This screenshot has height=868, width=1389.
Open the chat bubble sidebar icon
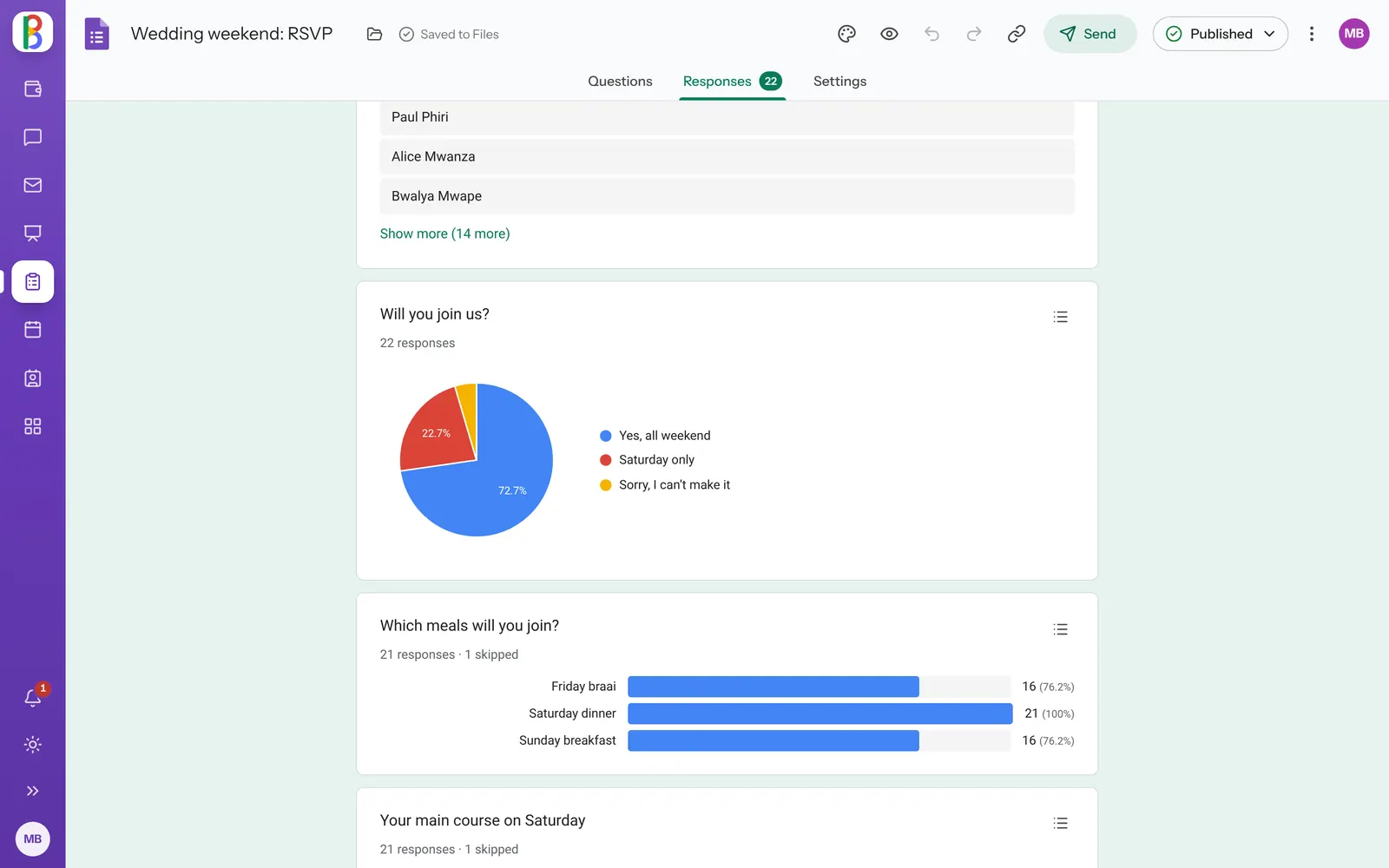pos(33,137)
